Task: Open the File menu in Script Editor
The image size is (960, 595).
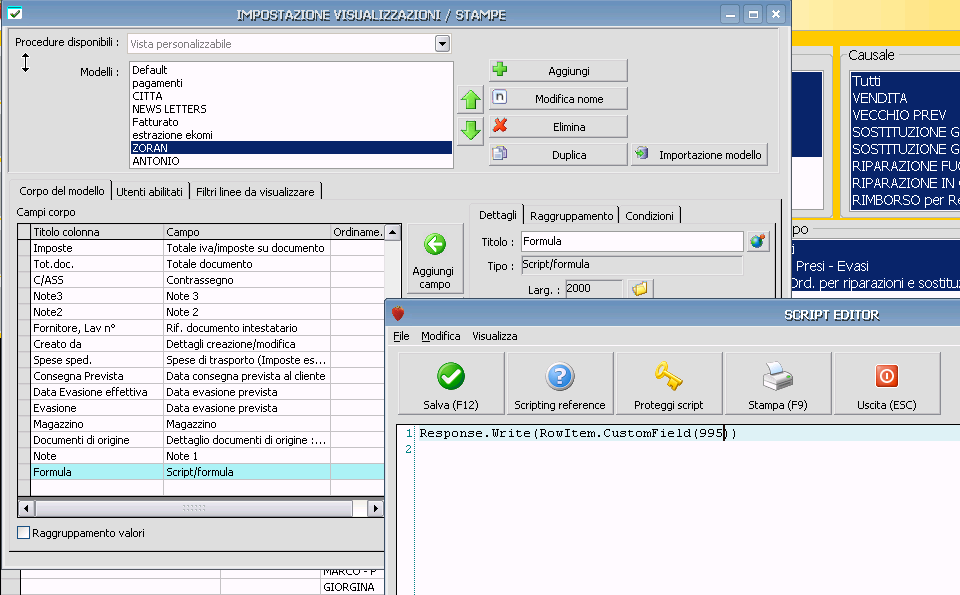Action: [401, 336]
